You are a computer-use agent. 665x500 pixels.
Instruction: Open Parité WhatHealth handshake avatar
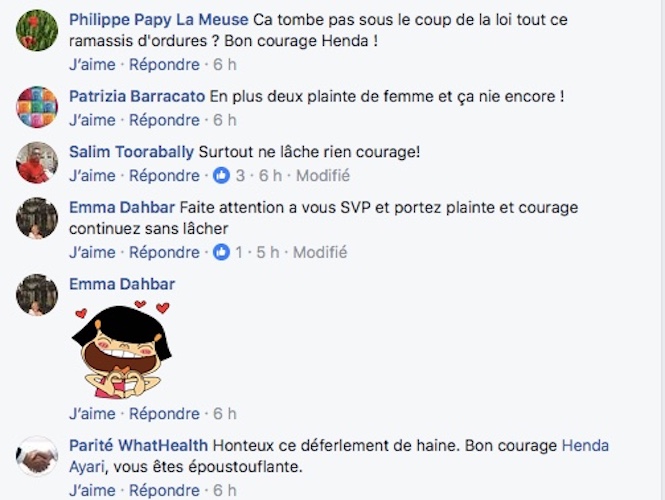click(37, 456)
